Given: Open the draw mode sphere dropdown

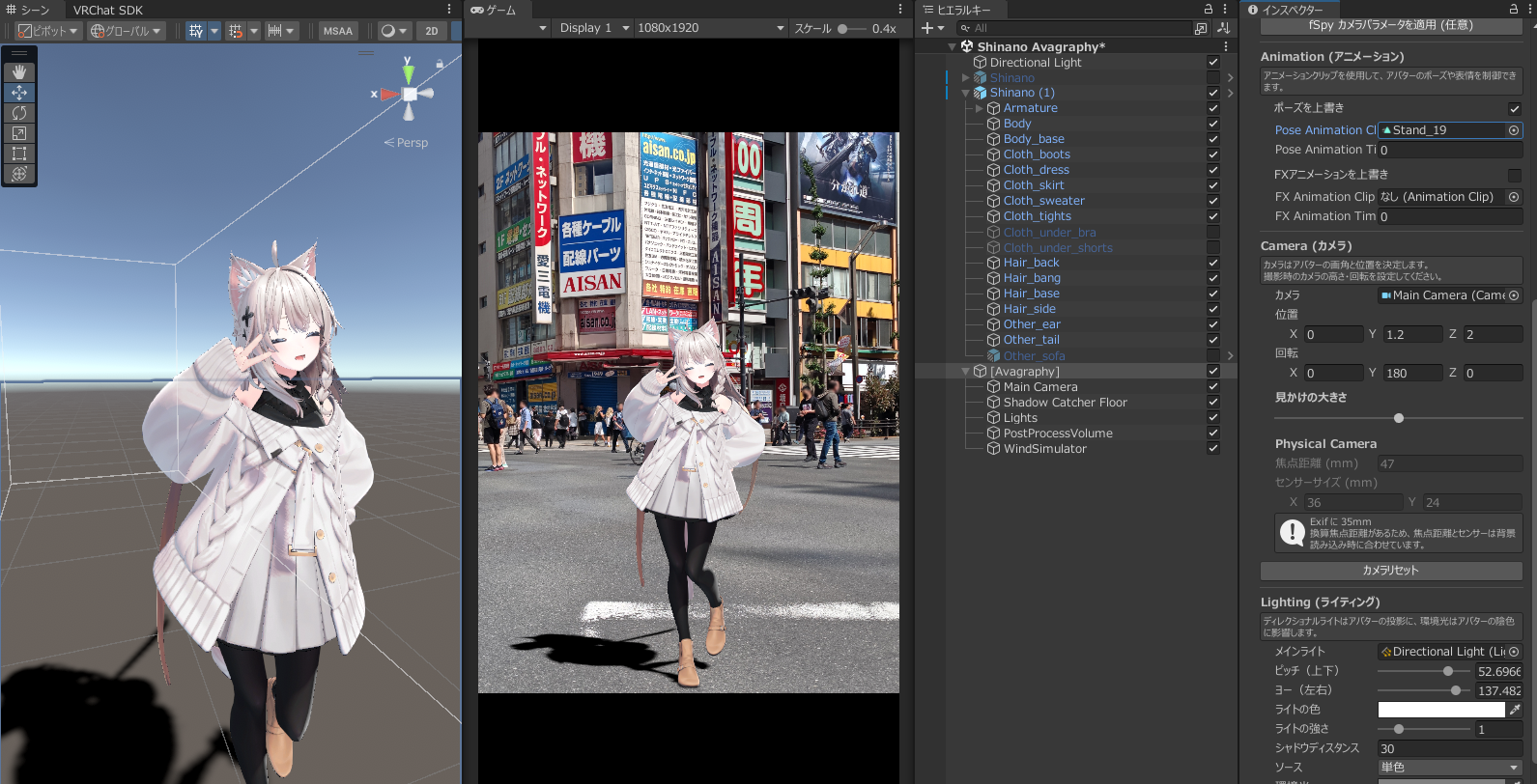Looking at the screenshot, I should pyautogui.click(x=394, y=31).
